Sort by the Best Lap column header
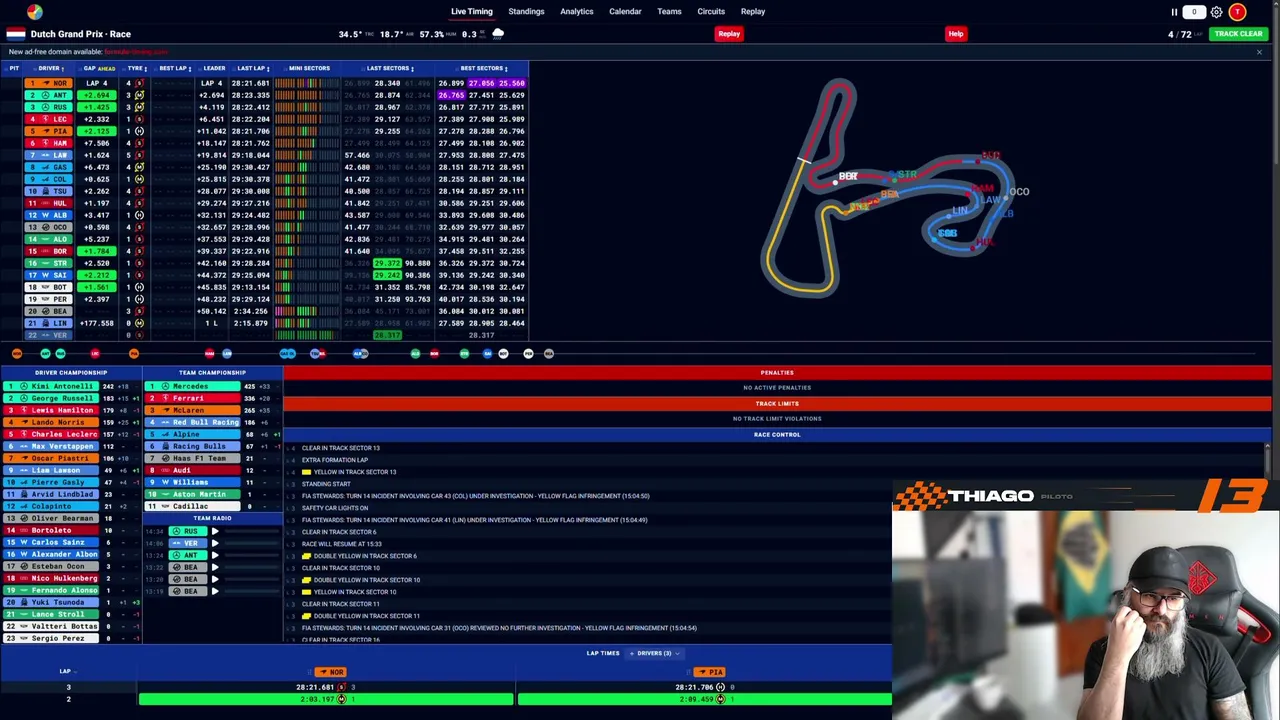 [174, 68]
